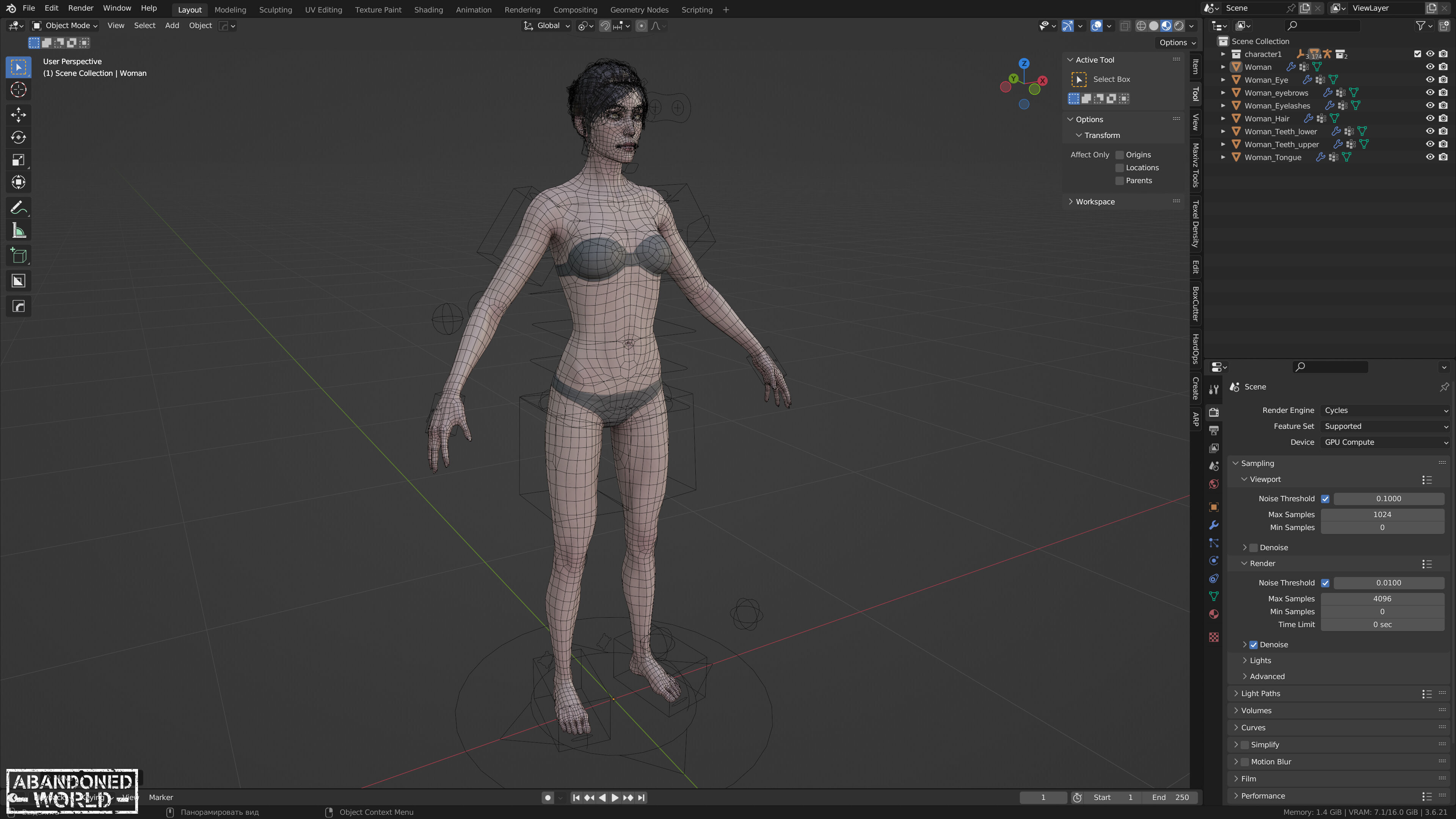The height and width of the screenshot is (819, 1456).
Task: Switch to the Shading workspace tab
Action: 428,9
